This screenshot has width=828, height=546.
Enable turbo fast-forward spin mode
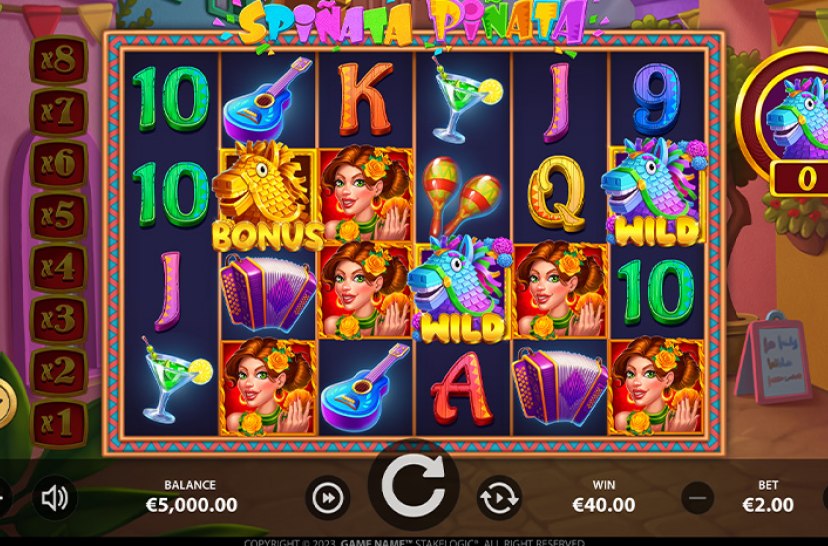(x=327, y=498)
